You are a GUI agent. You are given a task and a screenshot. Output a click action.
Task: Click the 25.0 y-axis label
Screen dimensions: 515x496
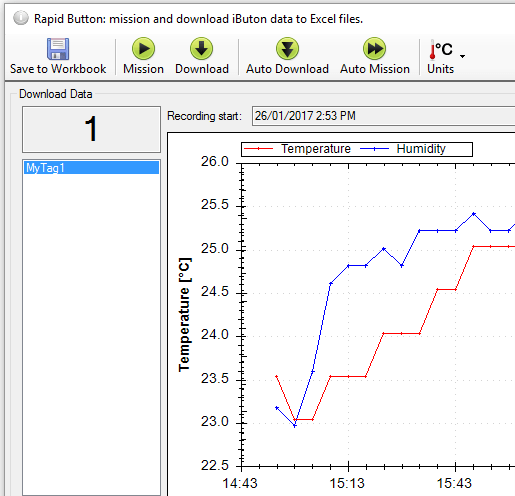click(x=215, y=248)
